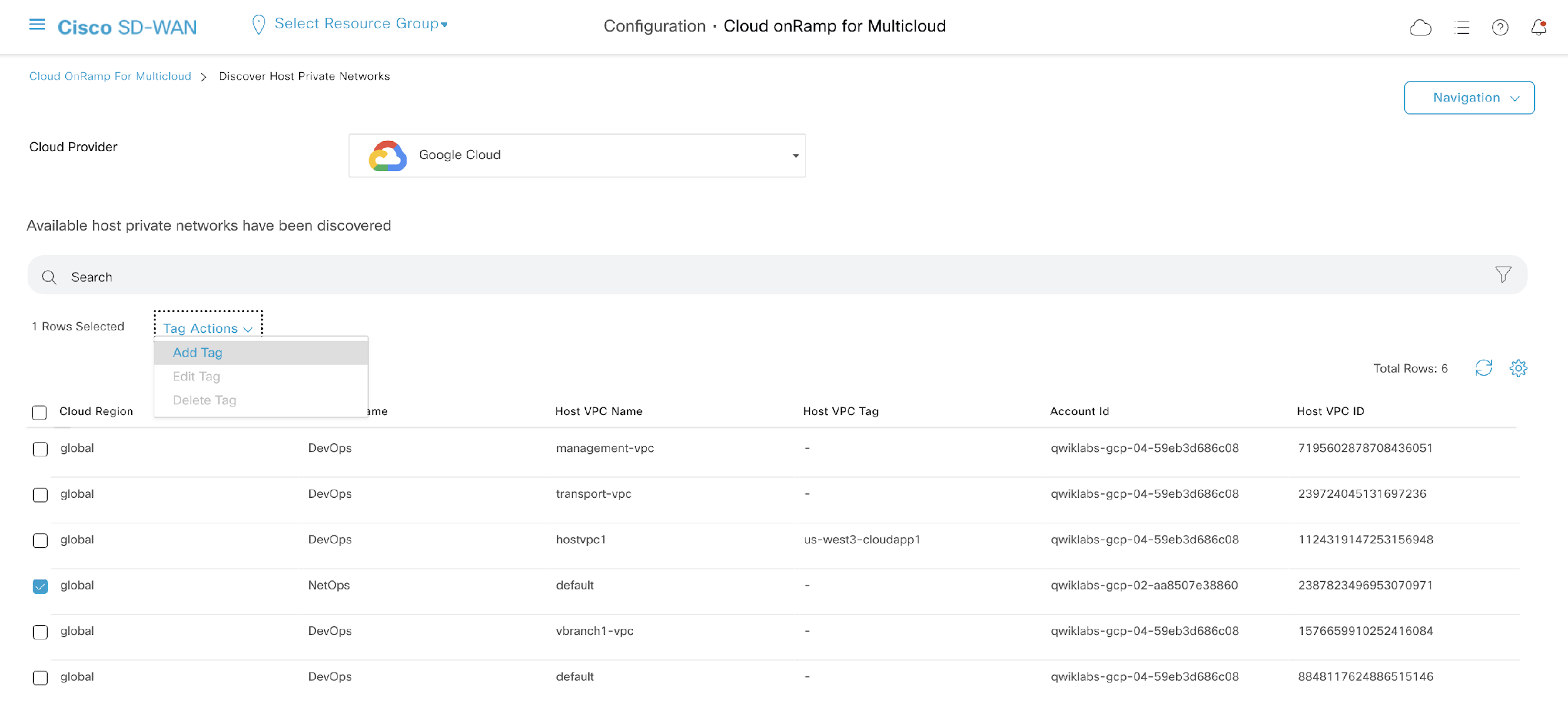Screen dimensions: 1568x704
Task: Check the DevOps default row checkbox
Action: pyautogui.click(x=40, y=678)
